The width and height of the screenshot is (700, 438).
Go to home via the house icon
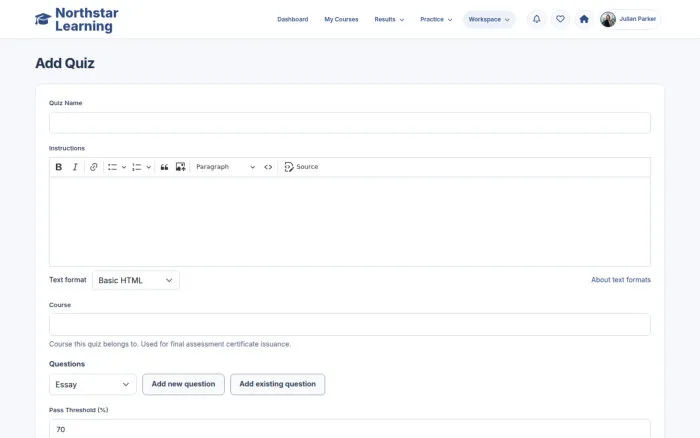[x=584, y=19]
